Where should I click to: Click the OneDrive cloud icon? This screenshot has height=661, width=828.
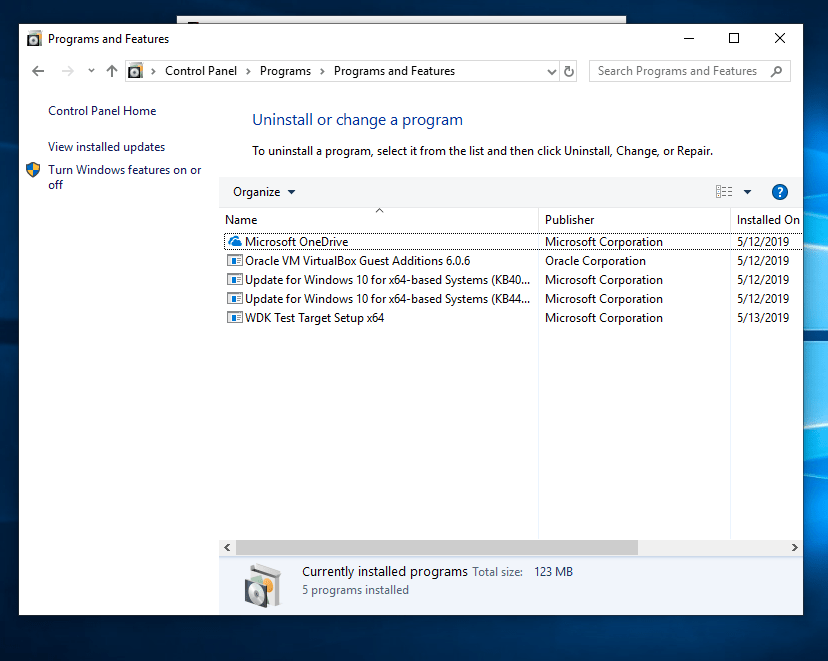pos(234,241)
